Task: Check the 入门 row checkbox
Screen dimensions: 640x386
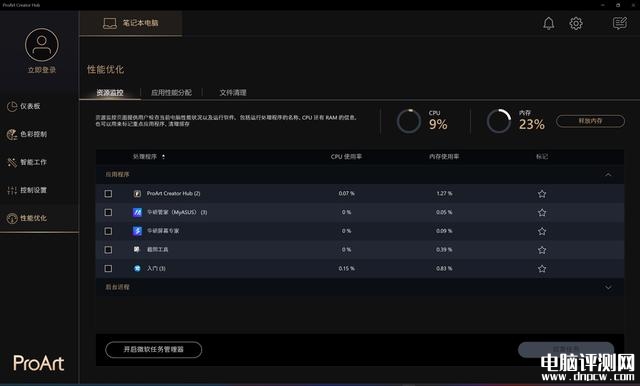Action: tap(108, 268)
